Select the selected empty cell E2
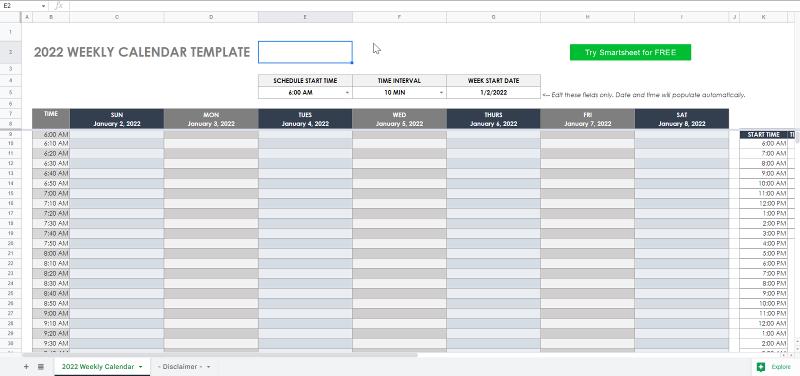Image resolution: width=800 pixels, height=376 pixels. 305,52
